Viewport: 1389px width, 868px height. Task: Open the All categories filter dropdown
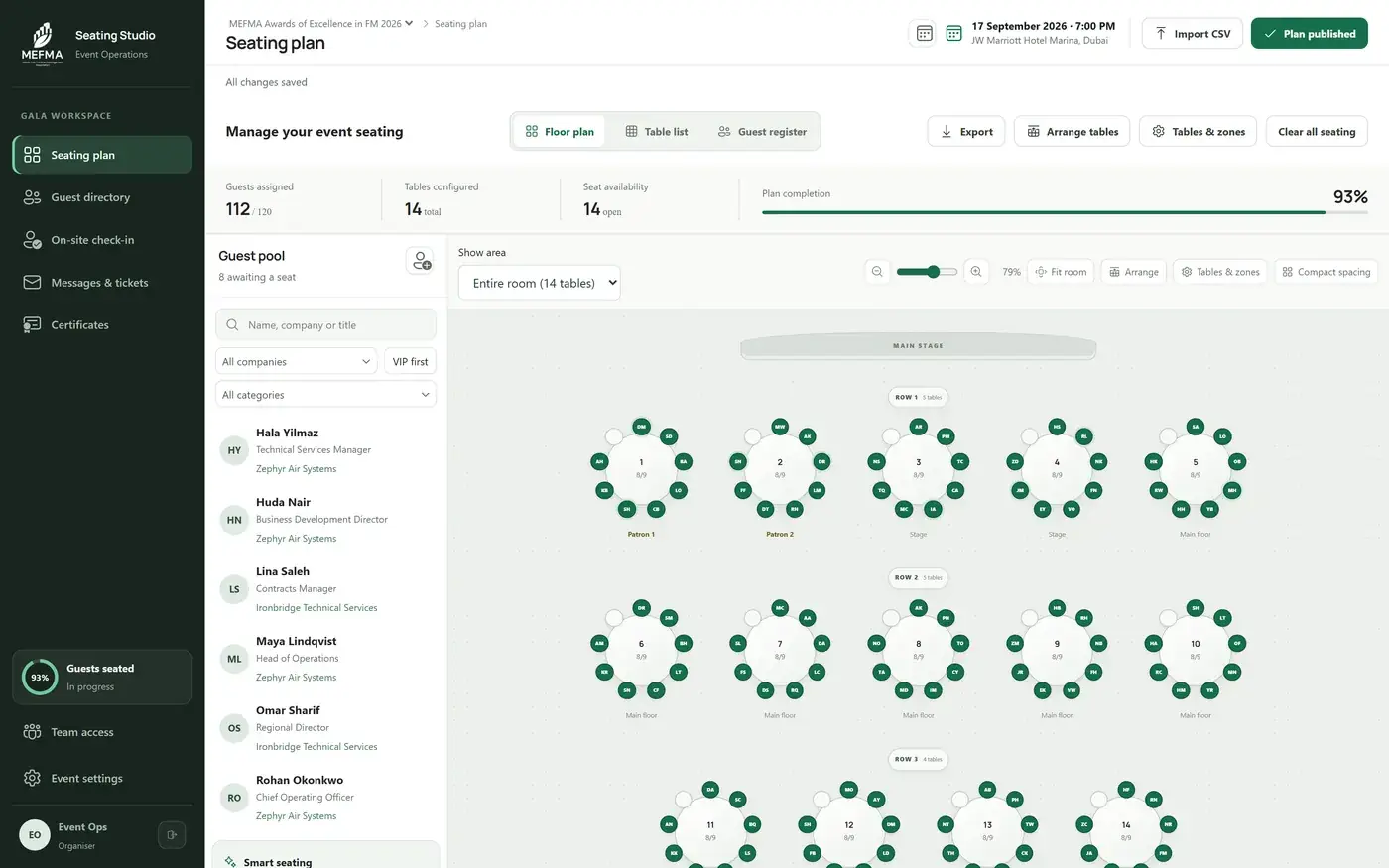click(x=325, y=395)
